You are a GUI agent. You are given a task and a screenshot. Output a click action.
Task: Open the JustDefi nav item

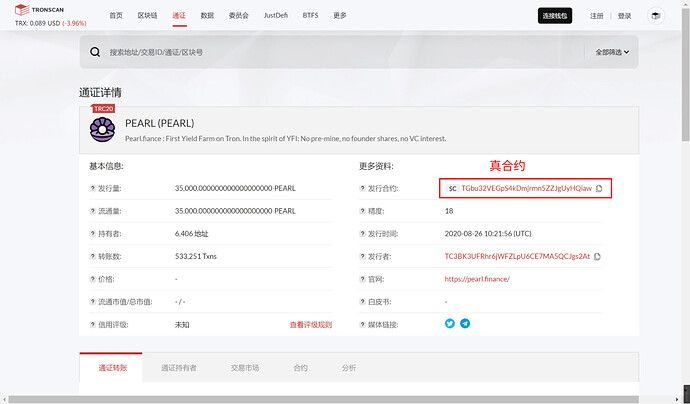276,15
